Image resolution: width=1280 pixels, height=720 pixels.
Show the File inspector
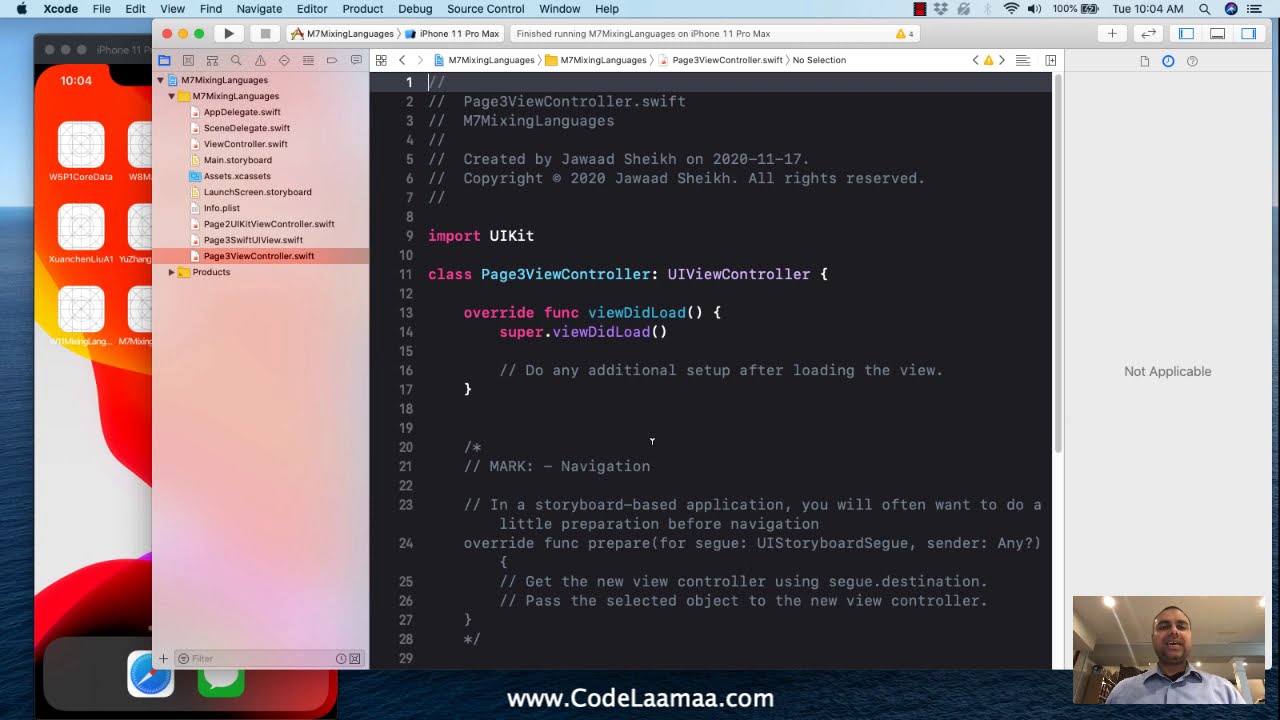(1145, 61)
